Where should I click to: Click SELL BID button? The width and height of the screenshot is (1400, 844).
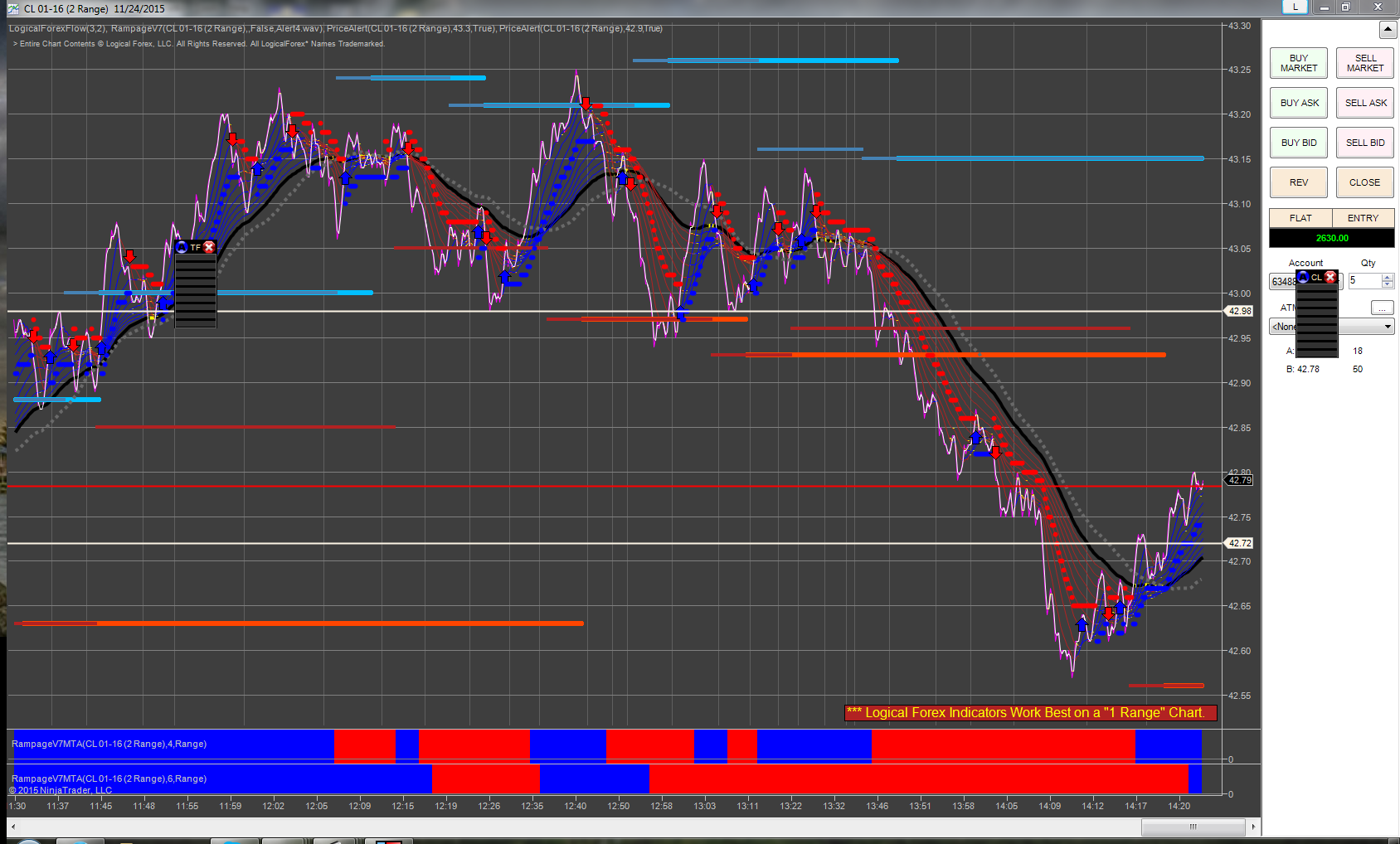pos(1365,143)
